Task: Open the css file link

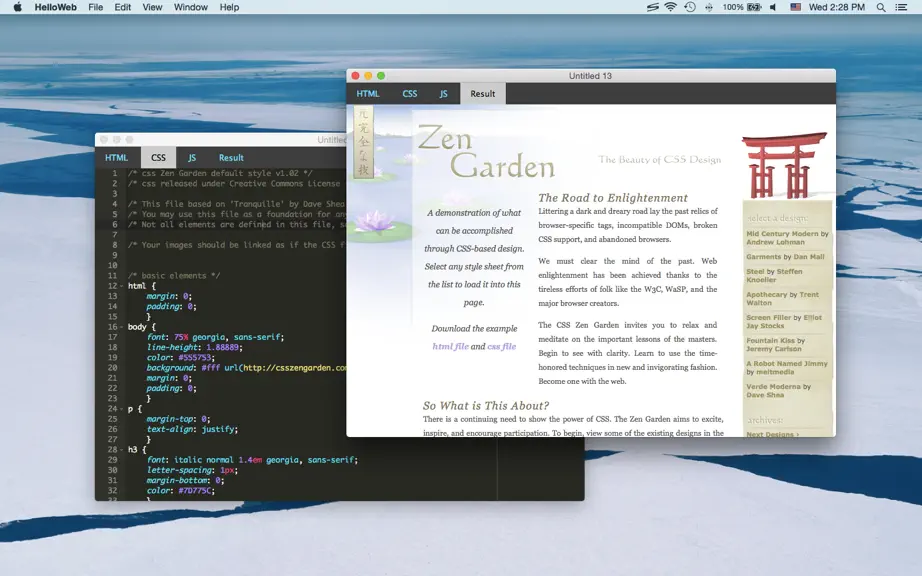Action: click(x=502, y=346)
